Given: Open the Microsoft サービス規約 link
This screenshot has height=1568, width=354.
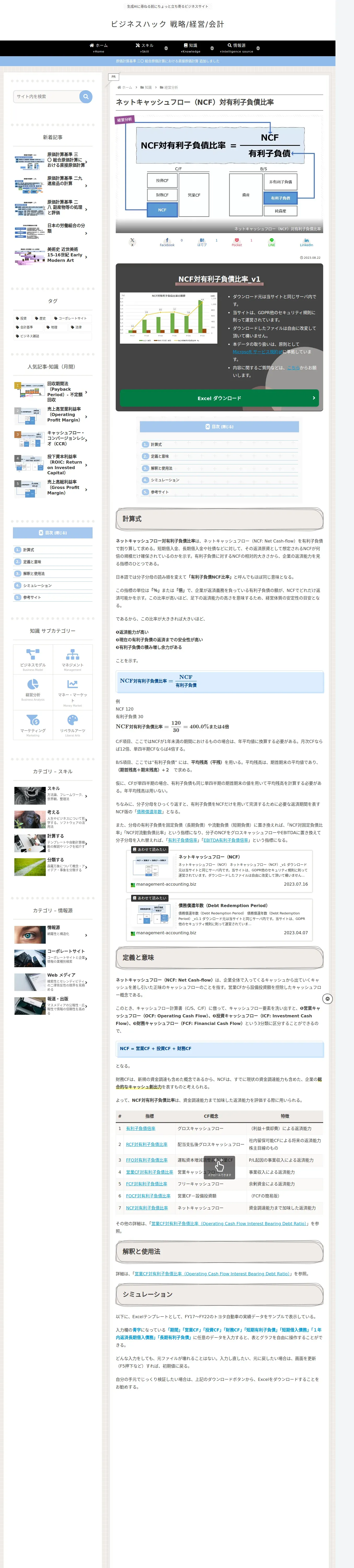Looking at the screenshot, I should coord(257,352).
